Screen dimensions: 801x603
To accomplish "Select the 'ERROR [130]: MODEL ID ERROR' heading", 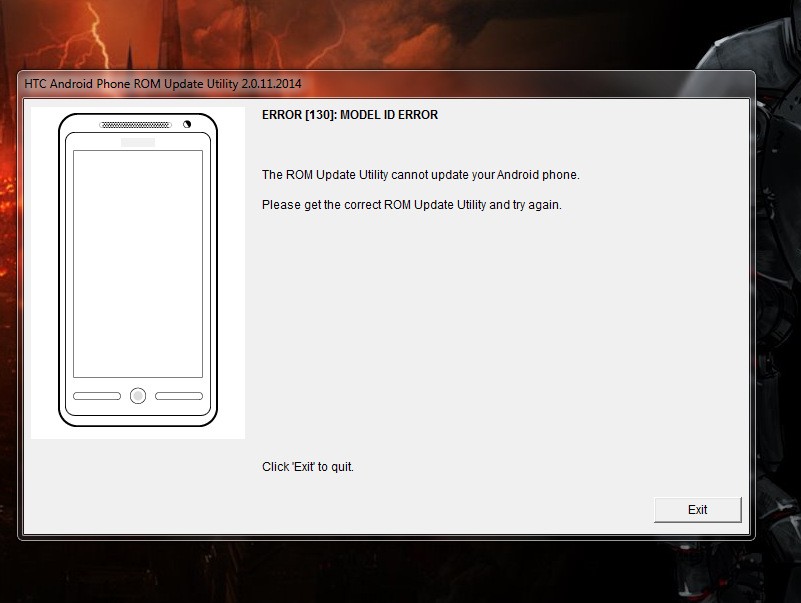I will 350,115.
